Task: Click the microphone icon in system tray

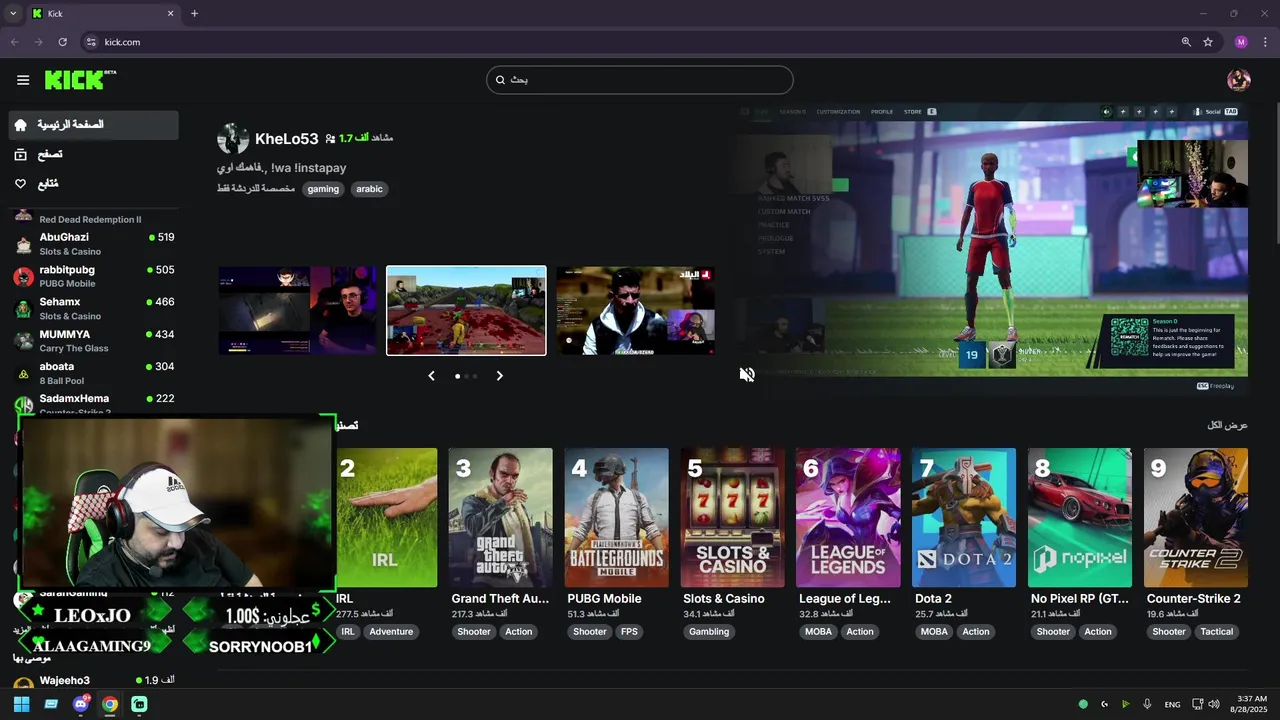Action: (x=1147, y=704)
